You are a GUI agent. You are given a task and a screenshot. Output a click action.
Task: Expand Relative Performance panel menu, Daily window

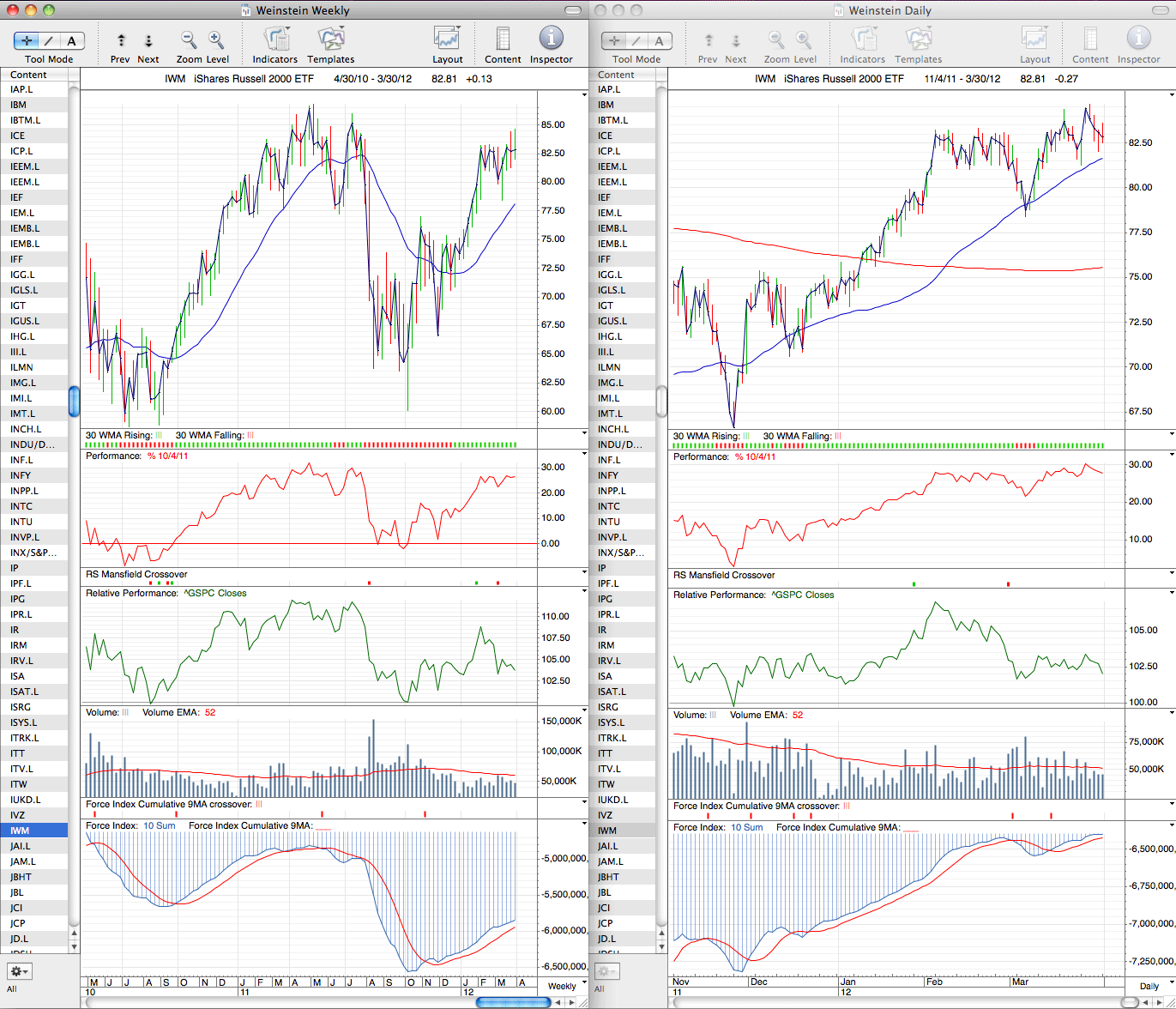click(x=1172, y=591)
